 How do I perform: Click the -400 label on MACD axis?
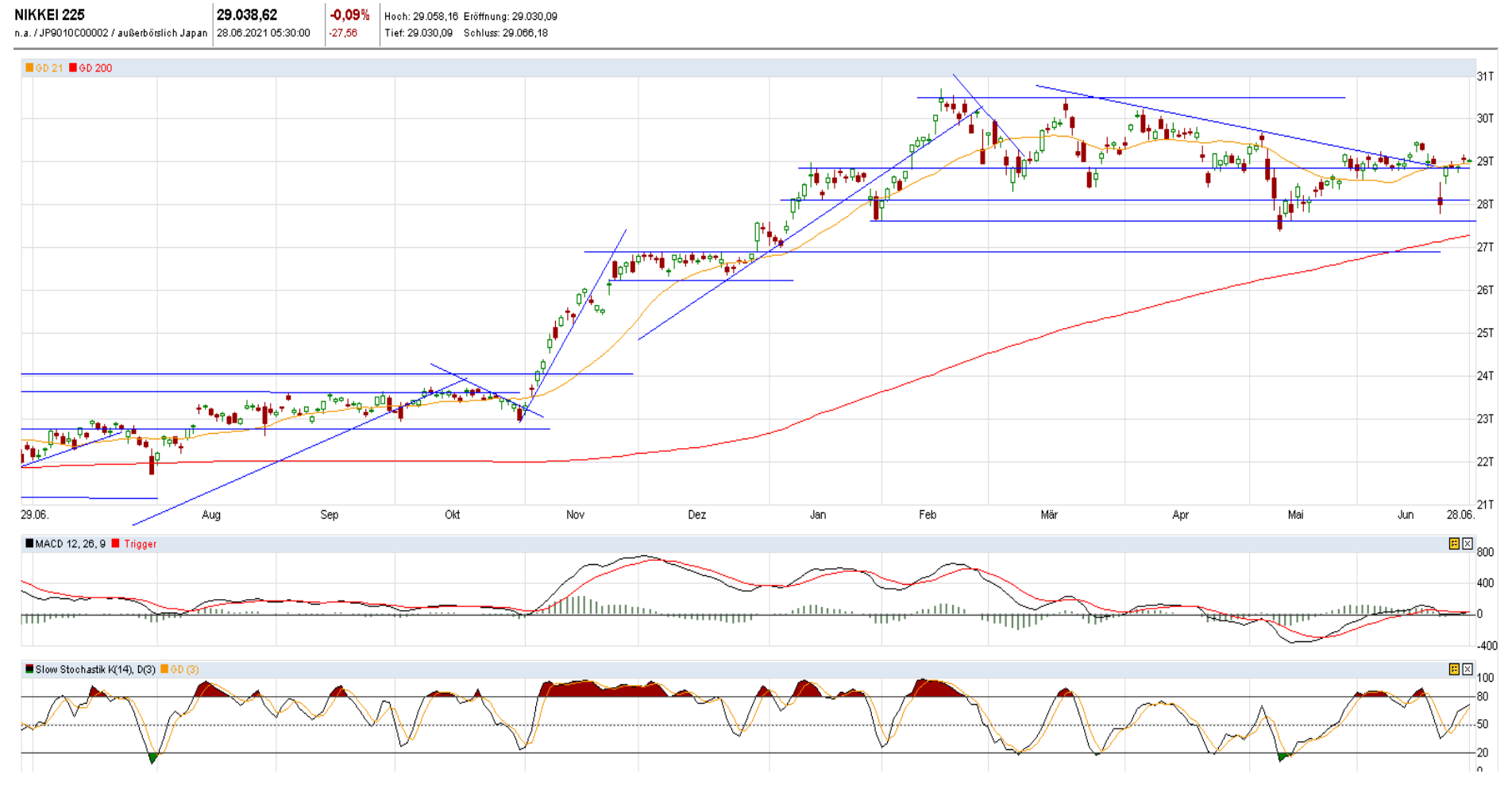coord(1487,646)
